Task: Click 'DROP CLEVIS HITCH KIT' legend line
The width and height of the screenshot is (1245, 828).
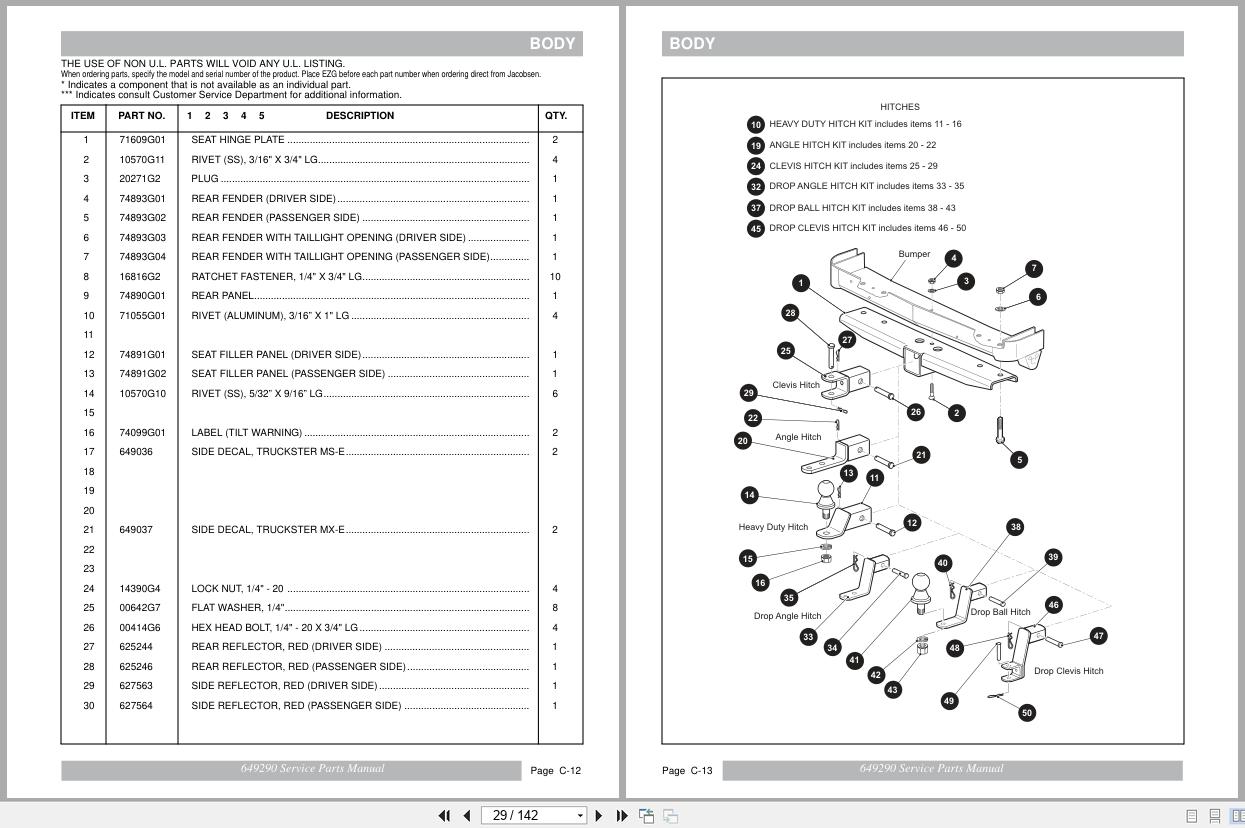Action: click(867, 228)
